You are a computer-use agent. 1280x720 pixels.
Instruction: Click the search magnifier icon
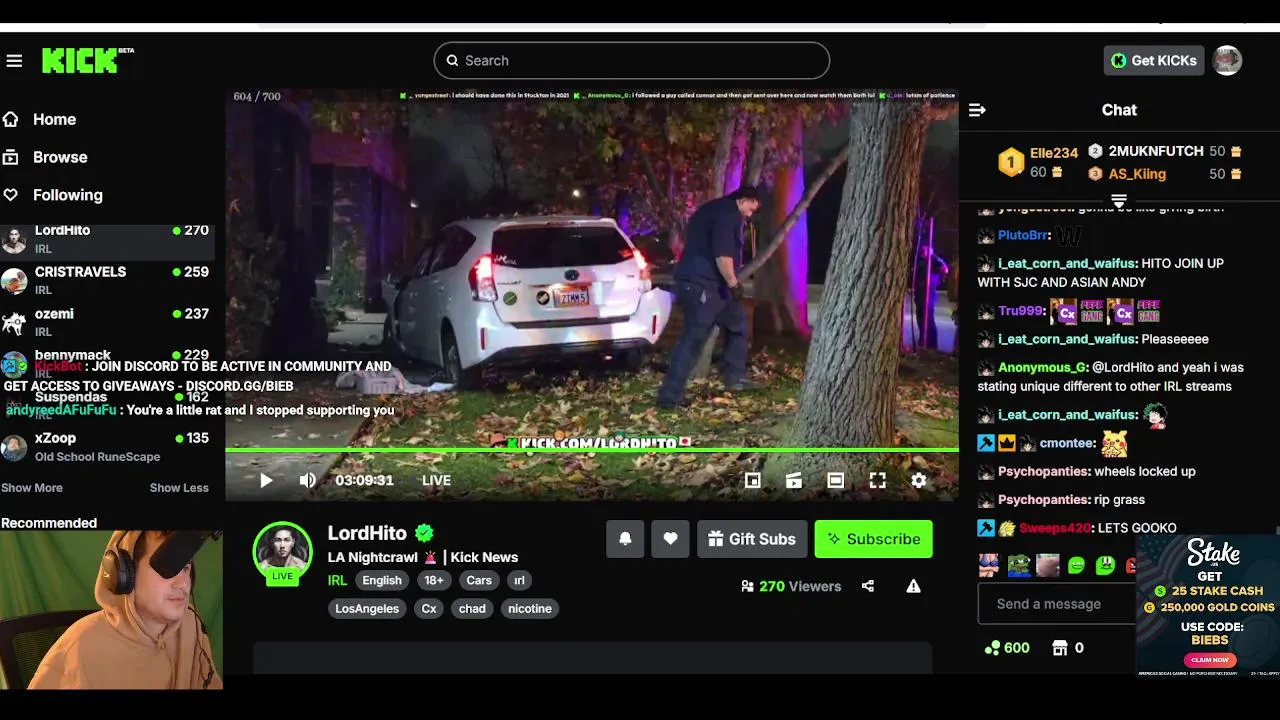452,60
